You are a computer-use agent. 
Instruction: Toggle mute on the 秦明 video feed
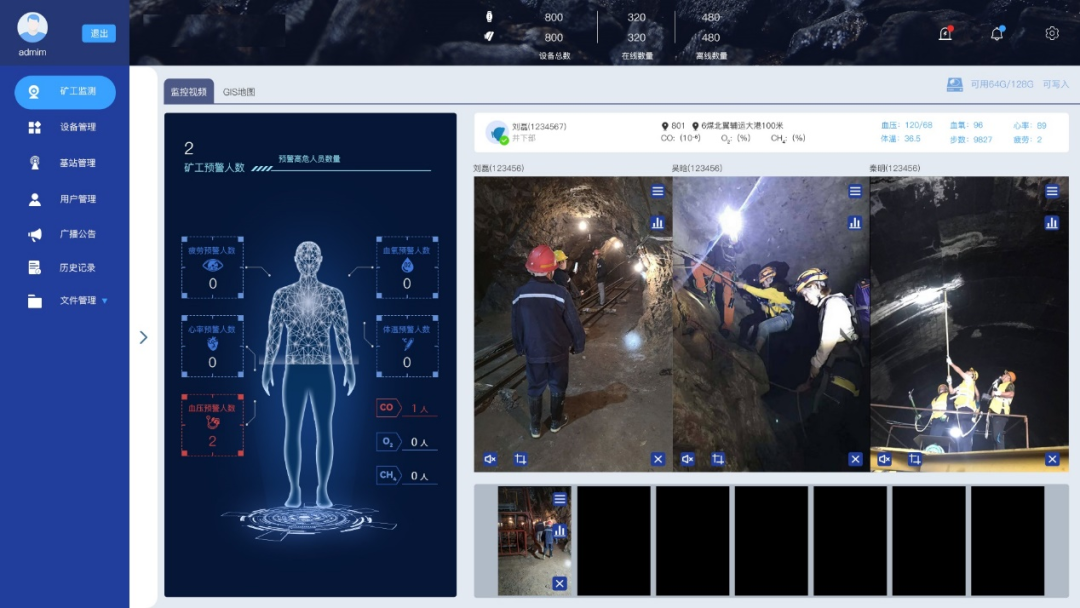[884, 459]
